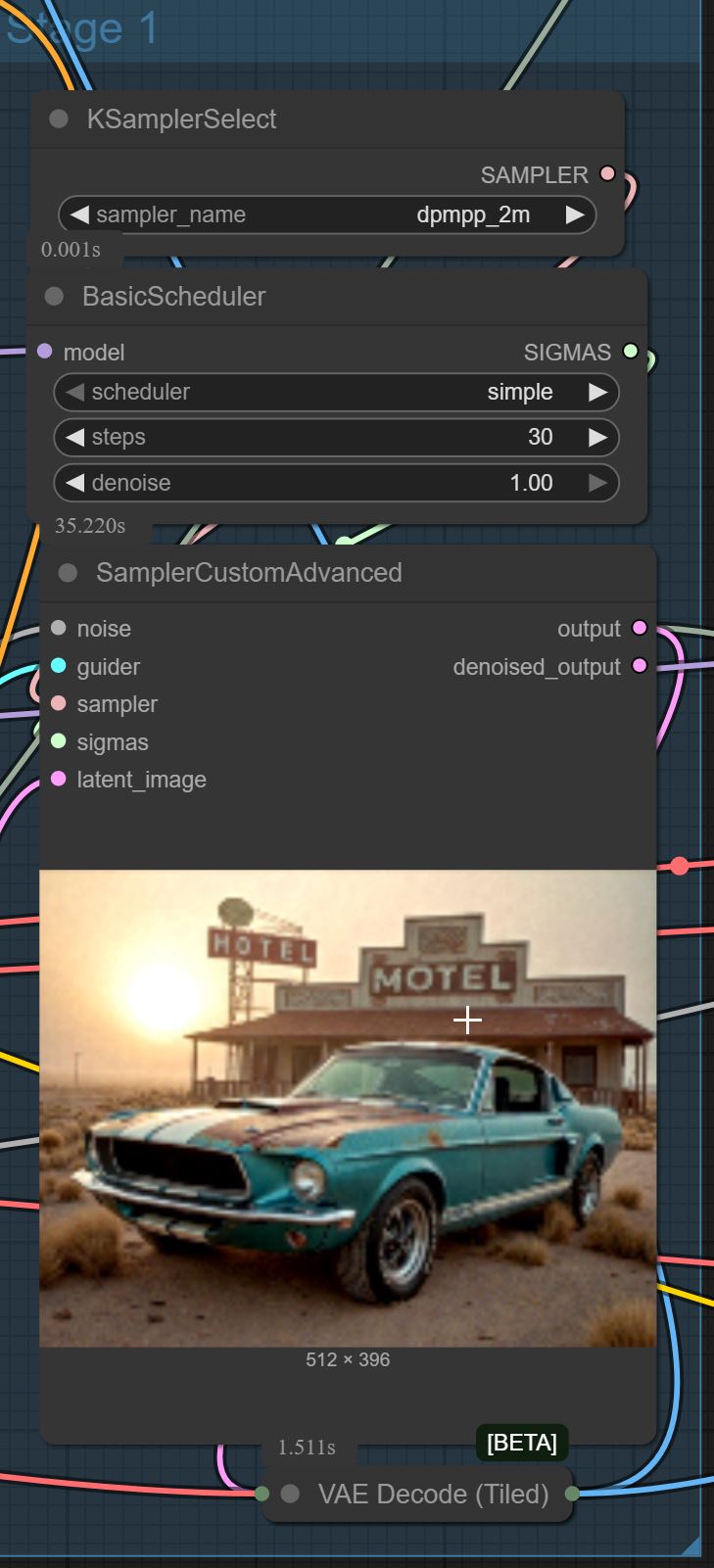
Task: Collapse the BasicScheduler node via its dot
Action: 54,296
